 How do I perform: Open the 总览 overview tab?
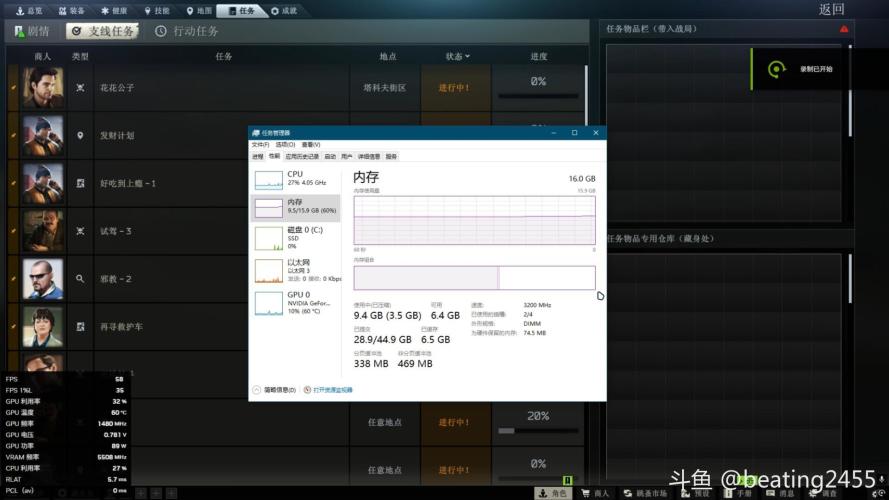(x=29, y=10)
